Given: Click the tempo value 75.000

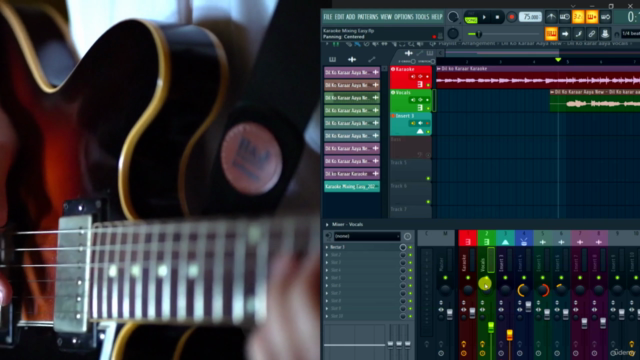Looking at the screenshot, I should (x=530, y=17).
